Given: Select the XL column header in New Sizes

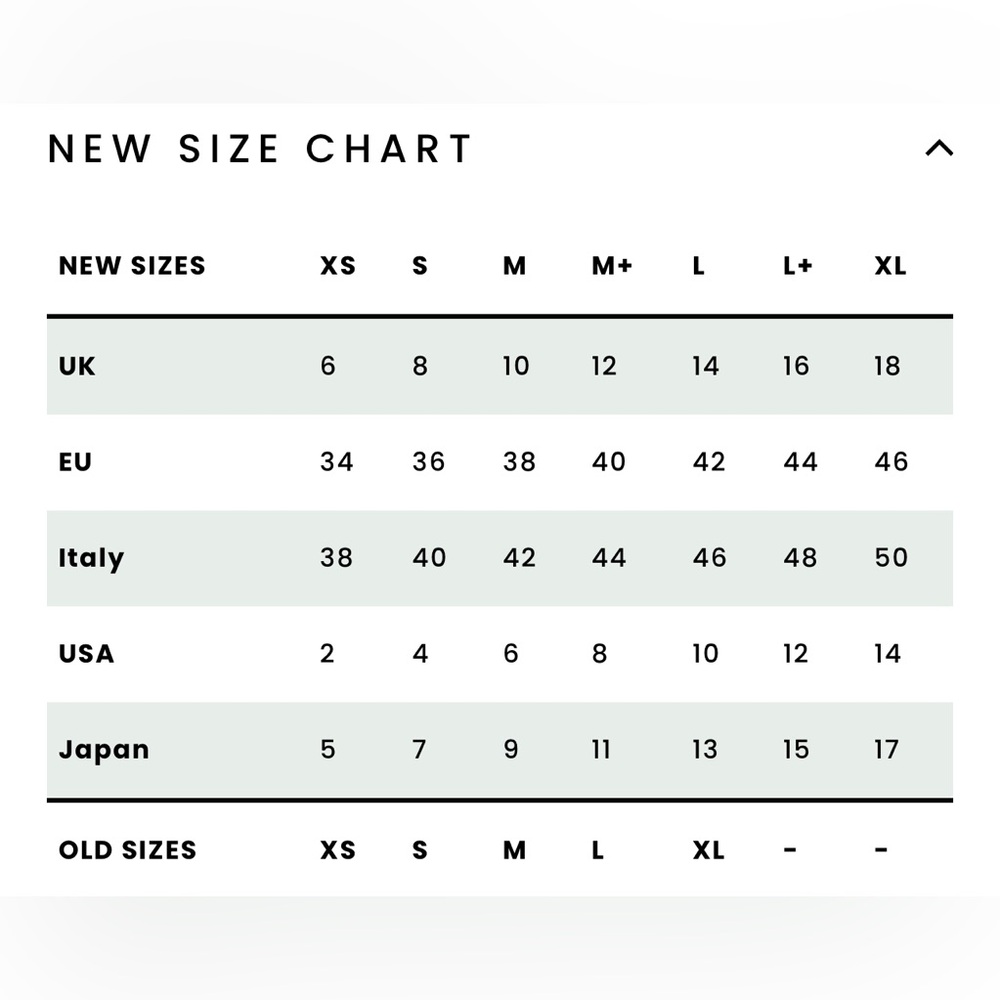Looking at the screenshot, I should coord(890,266).
